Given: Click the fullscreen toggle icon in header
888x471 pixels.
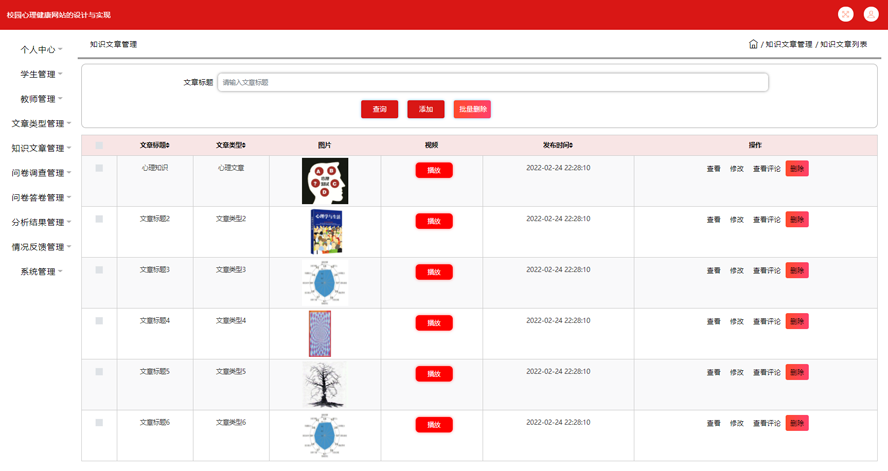Looking at the screenshot, I should [x=845, y=14].
